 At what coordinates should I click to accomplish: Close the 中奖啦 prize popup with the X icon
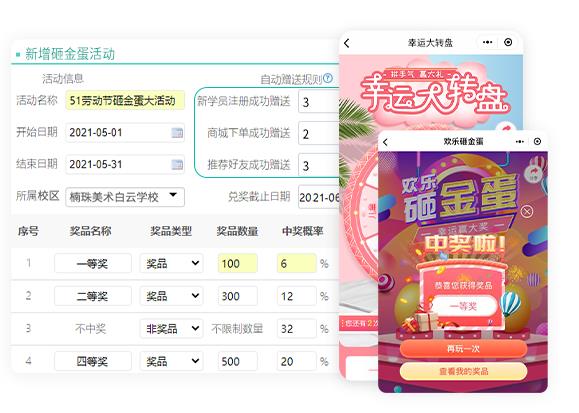pos(527,211)
